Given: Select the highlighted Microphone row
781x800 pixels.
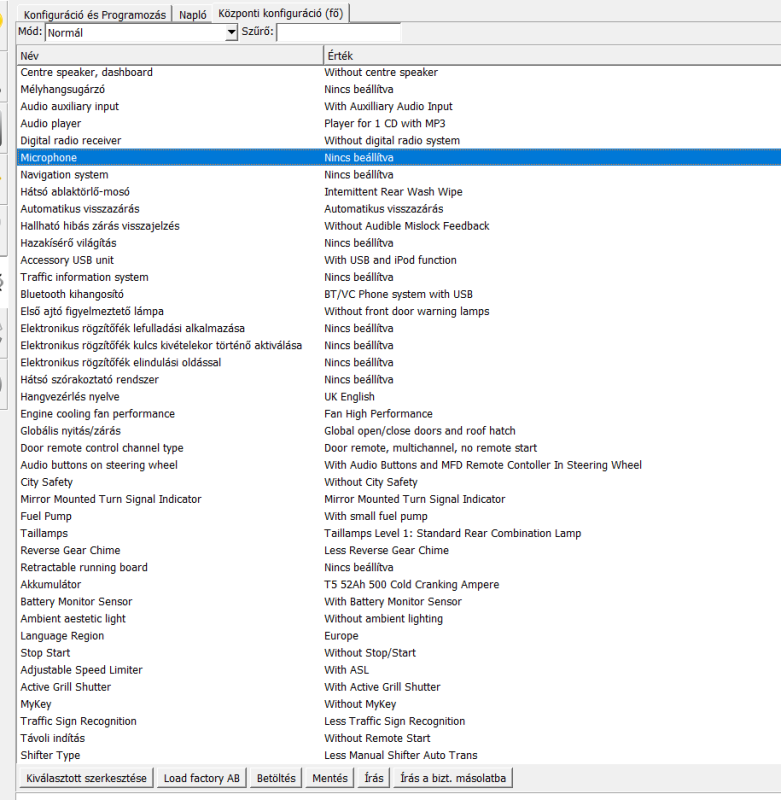Looking at the screenshot, I should (399, 158).
